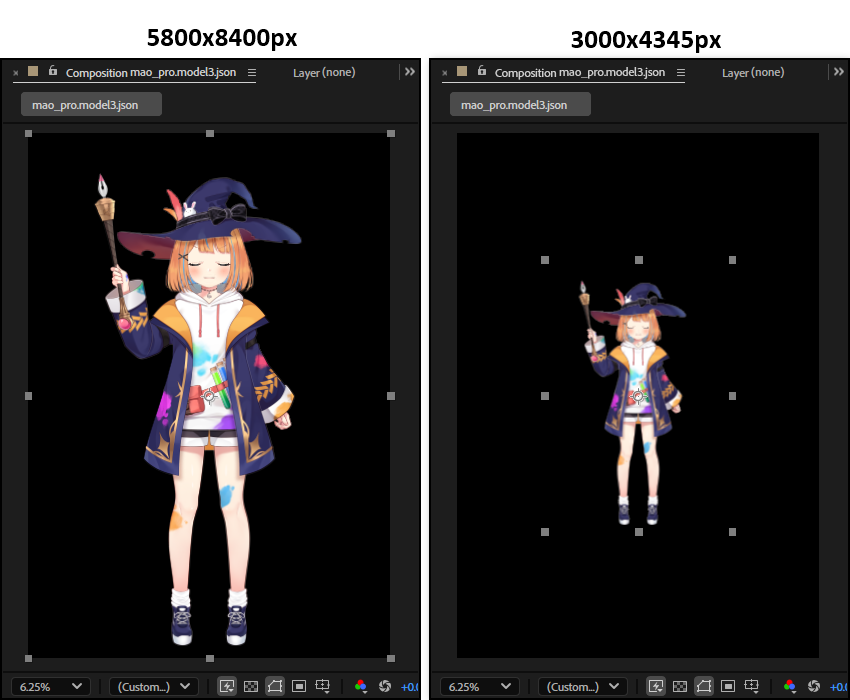The image size is (850, 700).
Task: Enable Region of Interest in right composition panel
Action: [727, 686]
